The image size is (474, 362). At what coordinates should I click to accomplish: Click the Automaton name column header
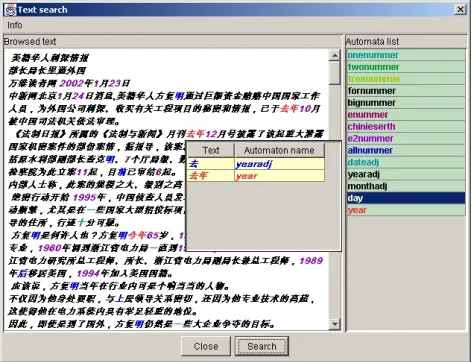[279, 150]
